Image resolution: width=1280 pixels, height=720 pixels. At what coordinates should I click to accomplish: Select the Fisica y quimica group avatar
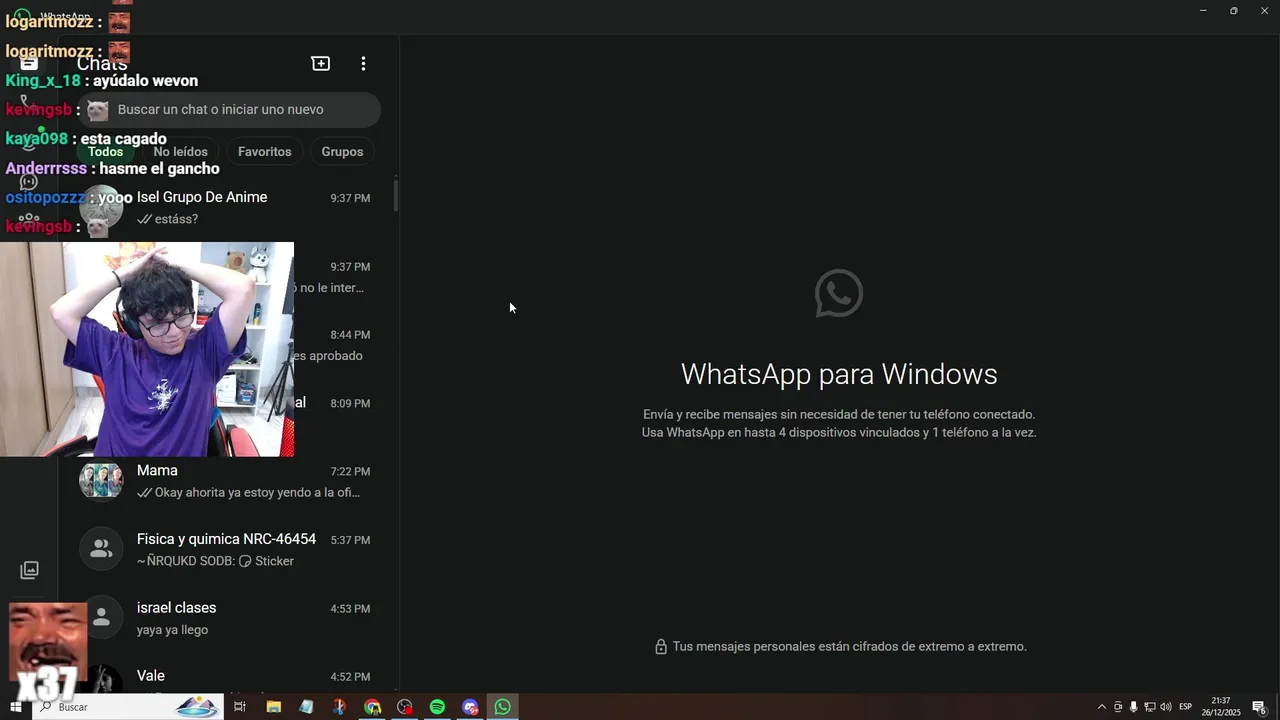[101, 549]
